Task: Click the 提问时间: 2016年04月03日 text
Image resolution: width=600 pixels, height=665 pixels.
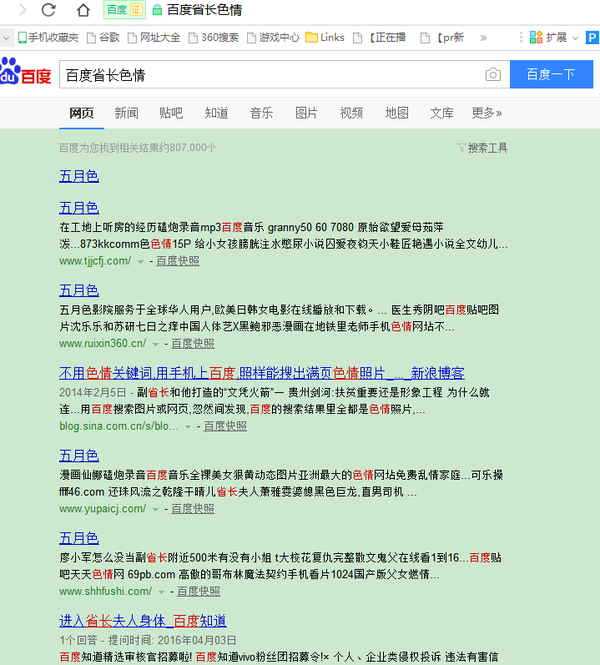Action: (x=173, y=640)
